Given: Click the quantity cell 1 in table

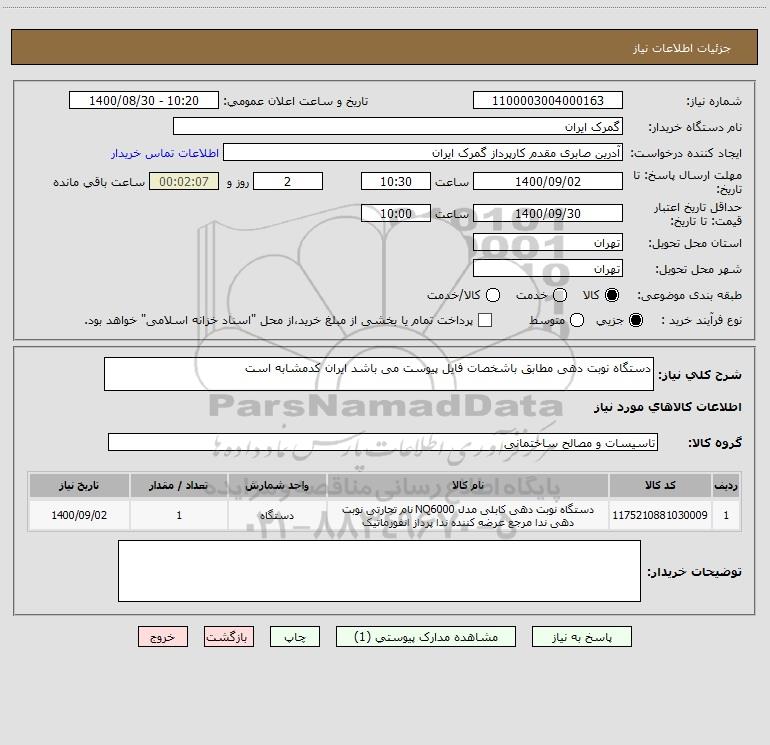Looking at the screenshot, I should [x=179, y=515].
